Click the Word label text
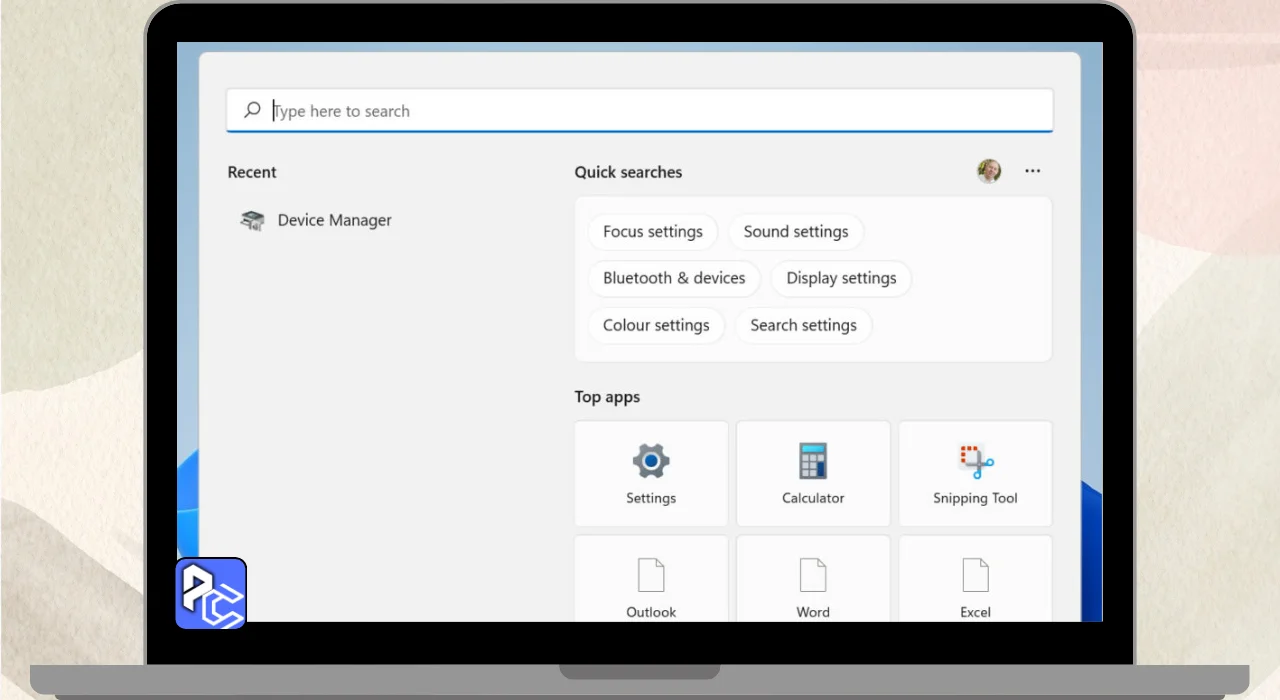The height and width of the screenshot is (700, 1280). click(x=813, y=612)
